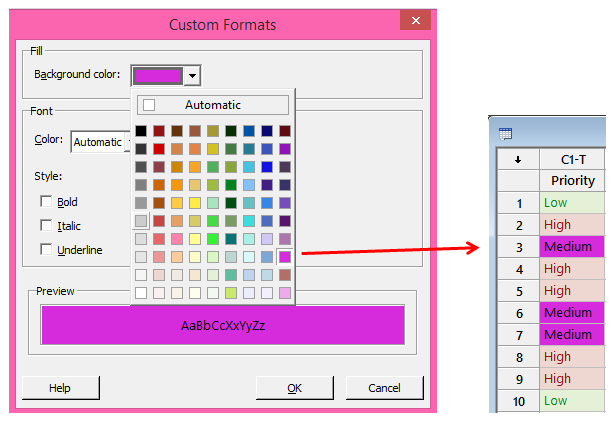Screen dimensions: 614x422
Task: Close the Custom Formats dialog
Action: [410, 23]
